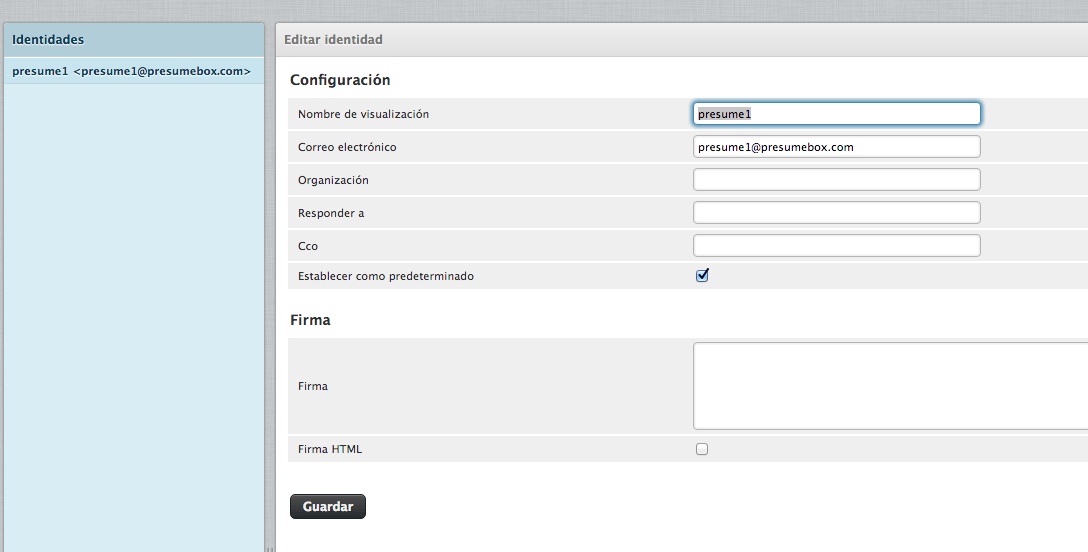Click inside the large Firma text area

(x=890, y=386)
